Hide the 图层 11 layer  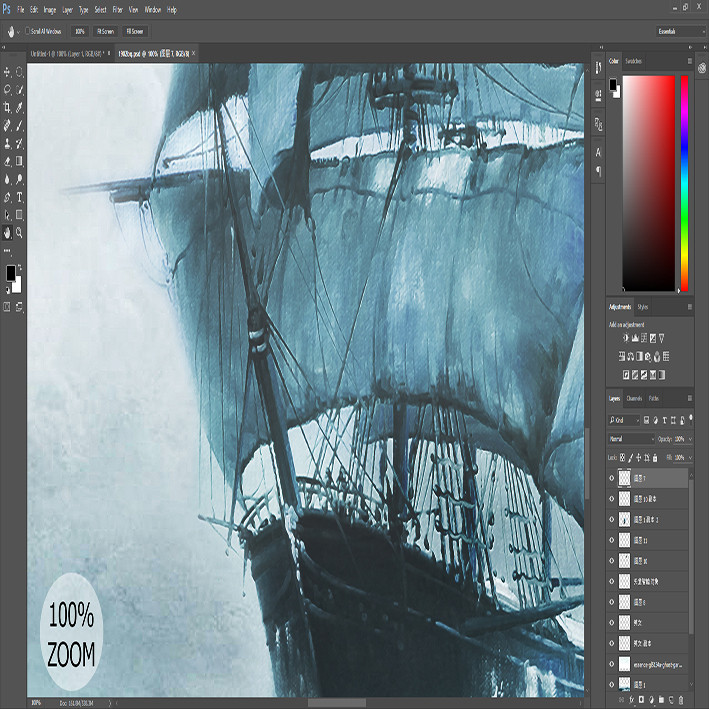[612, 540]
